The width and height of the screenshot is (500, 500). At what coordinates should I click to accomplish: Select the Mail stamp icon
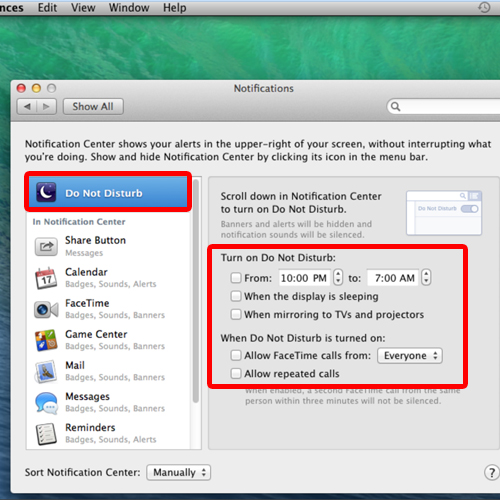(46, 371)
